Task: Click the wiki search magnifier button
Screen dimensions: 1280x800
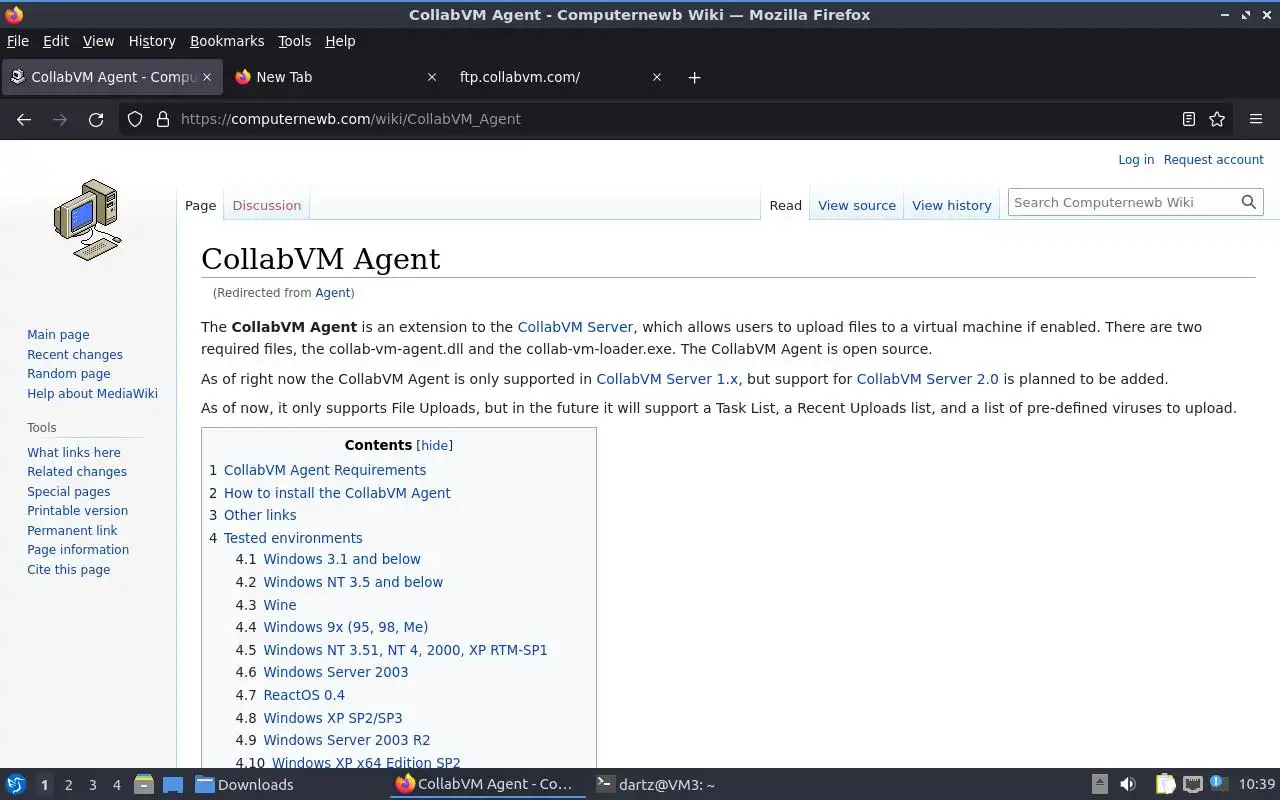Action: coord(1249,202)
